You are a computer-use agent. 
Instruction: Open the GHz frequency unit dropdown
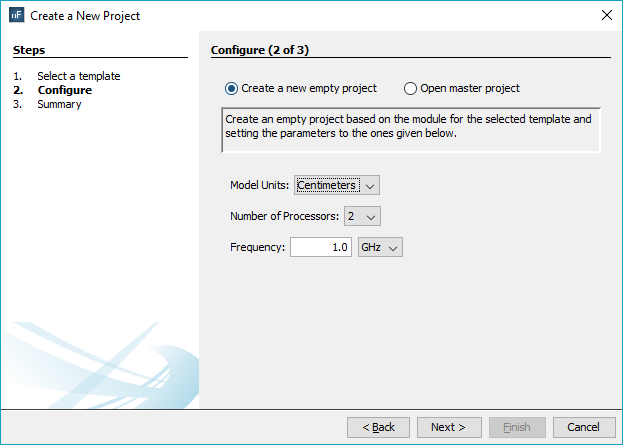pos(380,247)
